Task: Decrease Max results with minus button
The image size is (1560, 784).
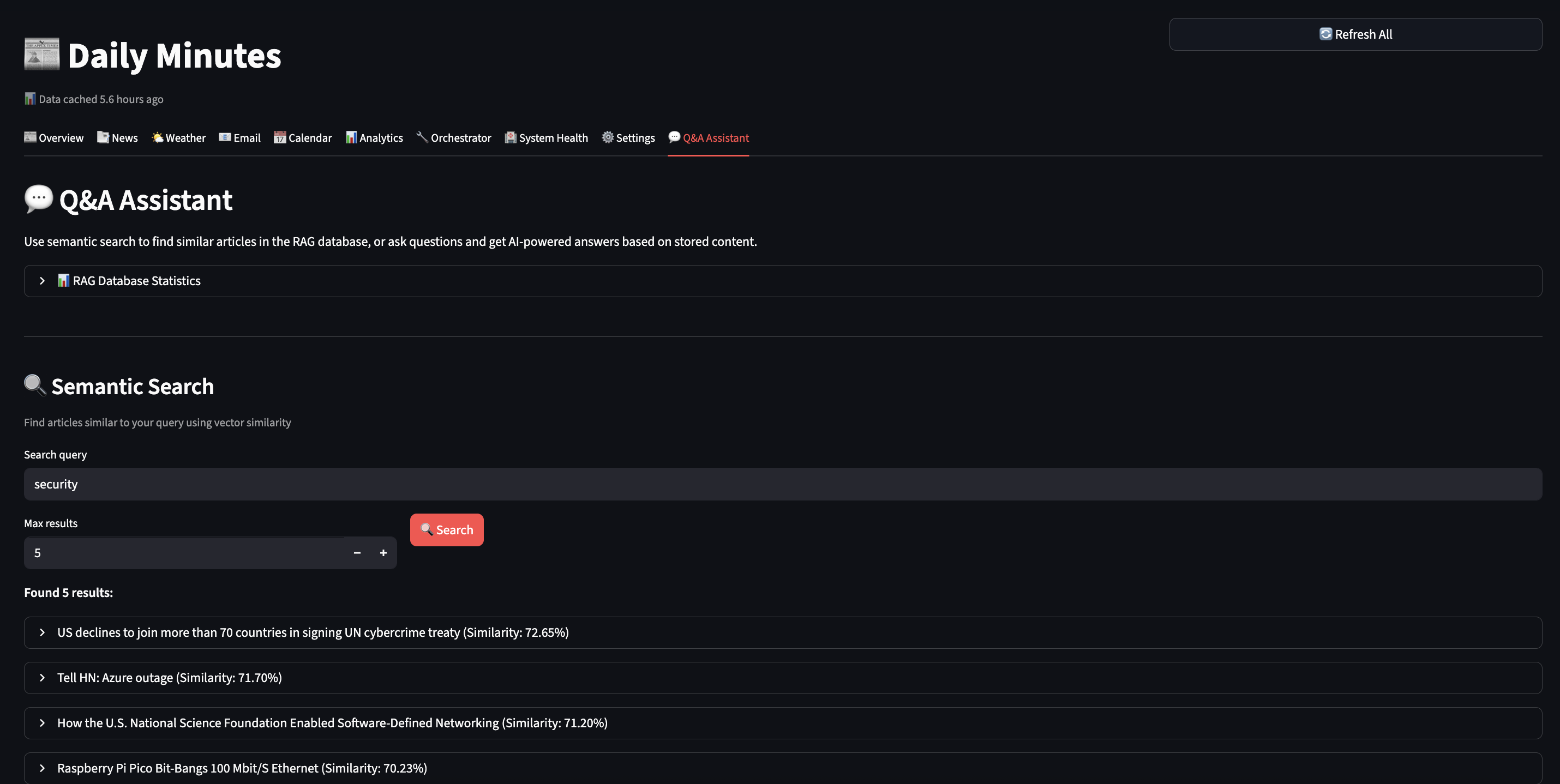Action: coord(357,553)
